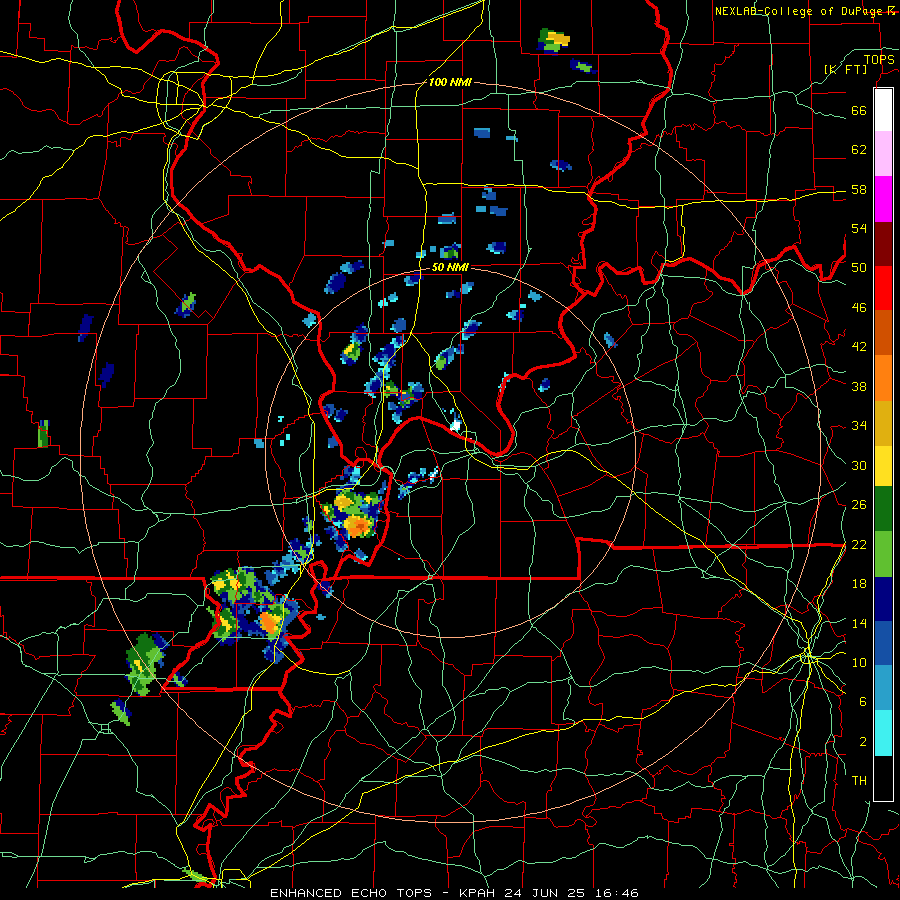The image size is (900, 900).
Task: Select the light blue legend band
Action: (x=883, y=688)
